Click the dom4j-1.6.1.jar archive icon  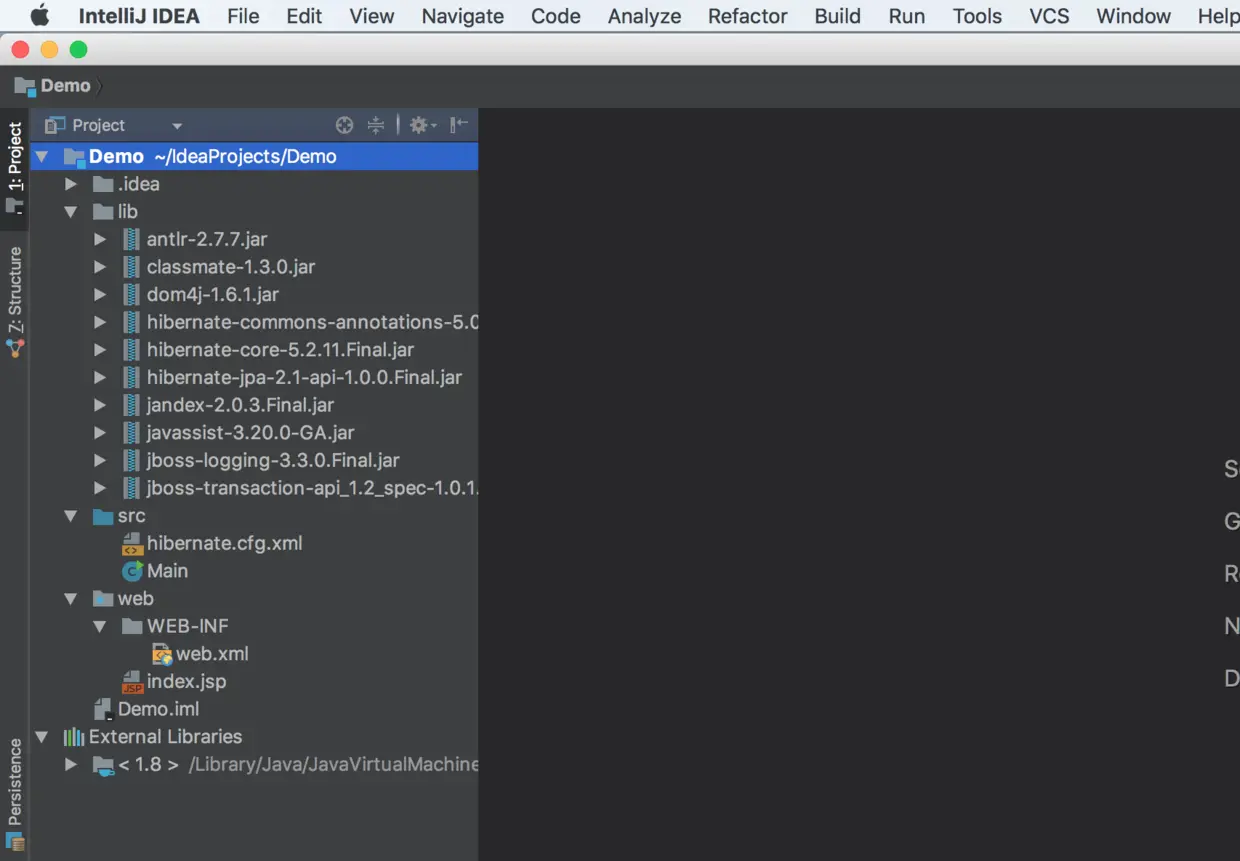[131, 295]
